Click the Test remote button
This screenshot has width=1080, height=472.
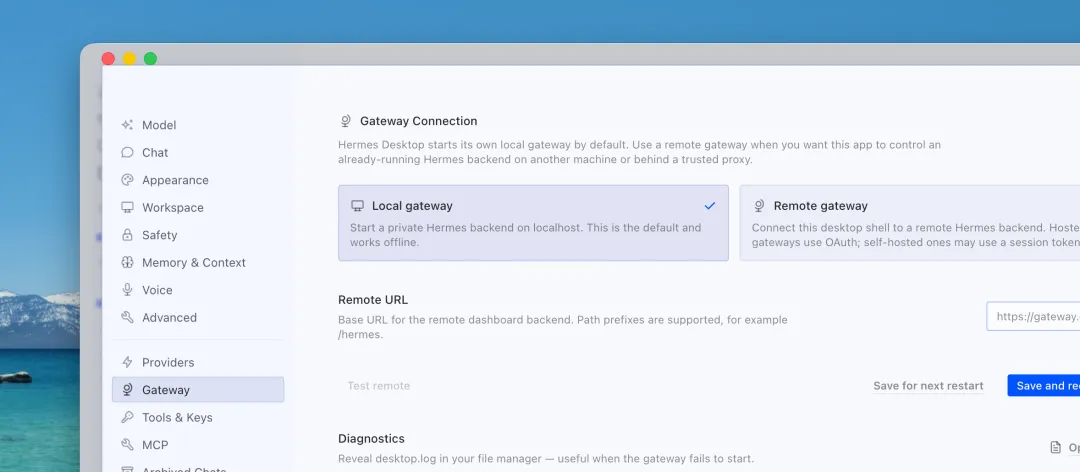(378, 386)
